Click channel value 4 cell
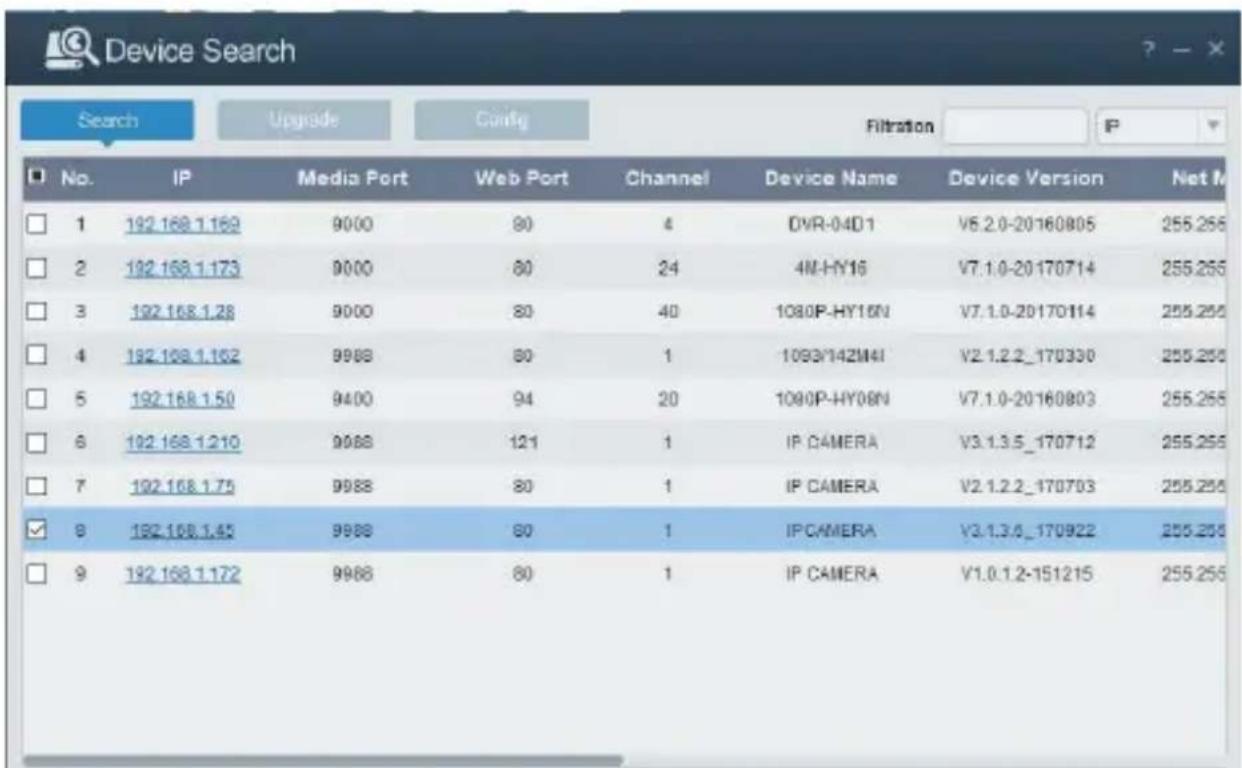This screenshot has width=1242, height=768. [669, 225]
